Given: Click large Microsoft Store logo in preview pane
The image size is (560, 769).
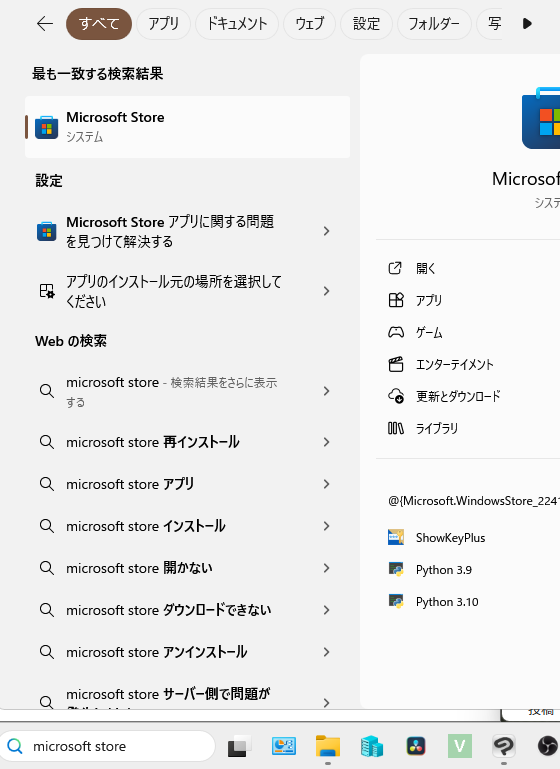Looking at the screenshot, I should click(541, 118).
